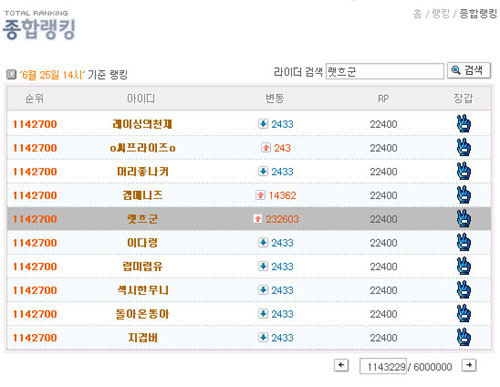Click the change value 14362

[x=282, y=195]
